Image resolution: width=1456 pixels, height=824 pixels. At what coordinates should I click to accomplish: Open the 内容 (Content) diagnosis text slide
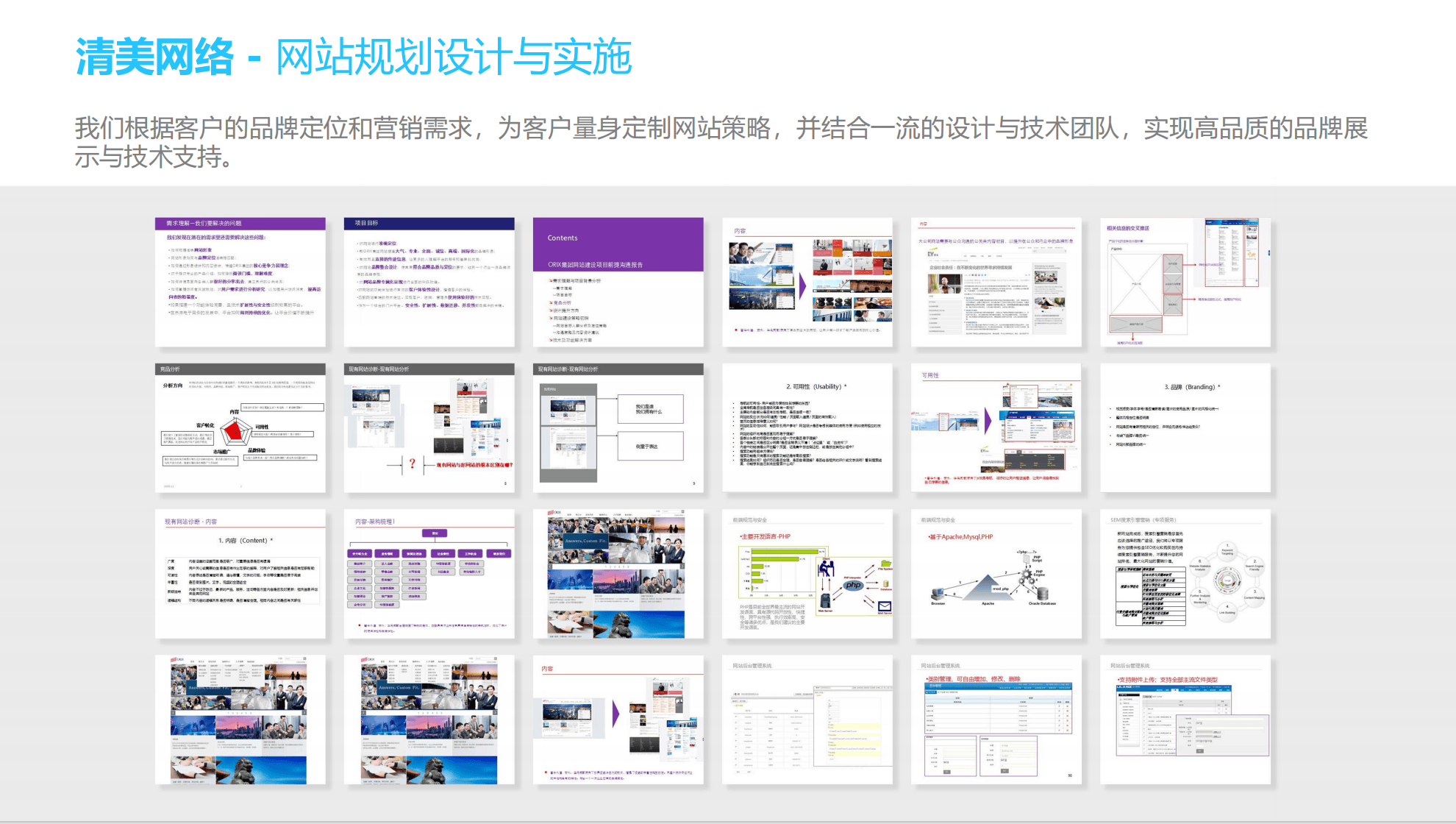point(239,574)
